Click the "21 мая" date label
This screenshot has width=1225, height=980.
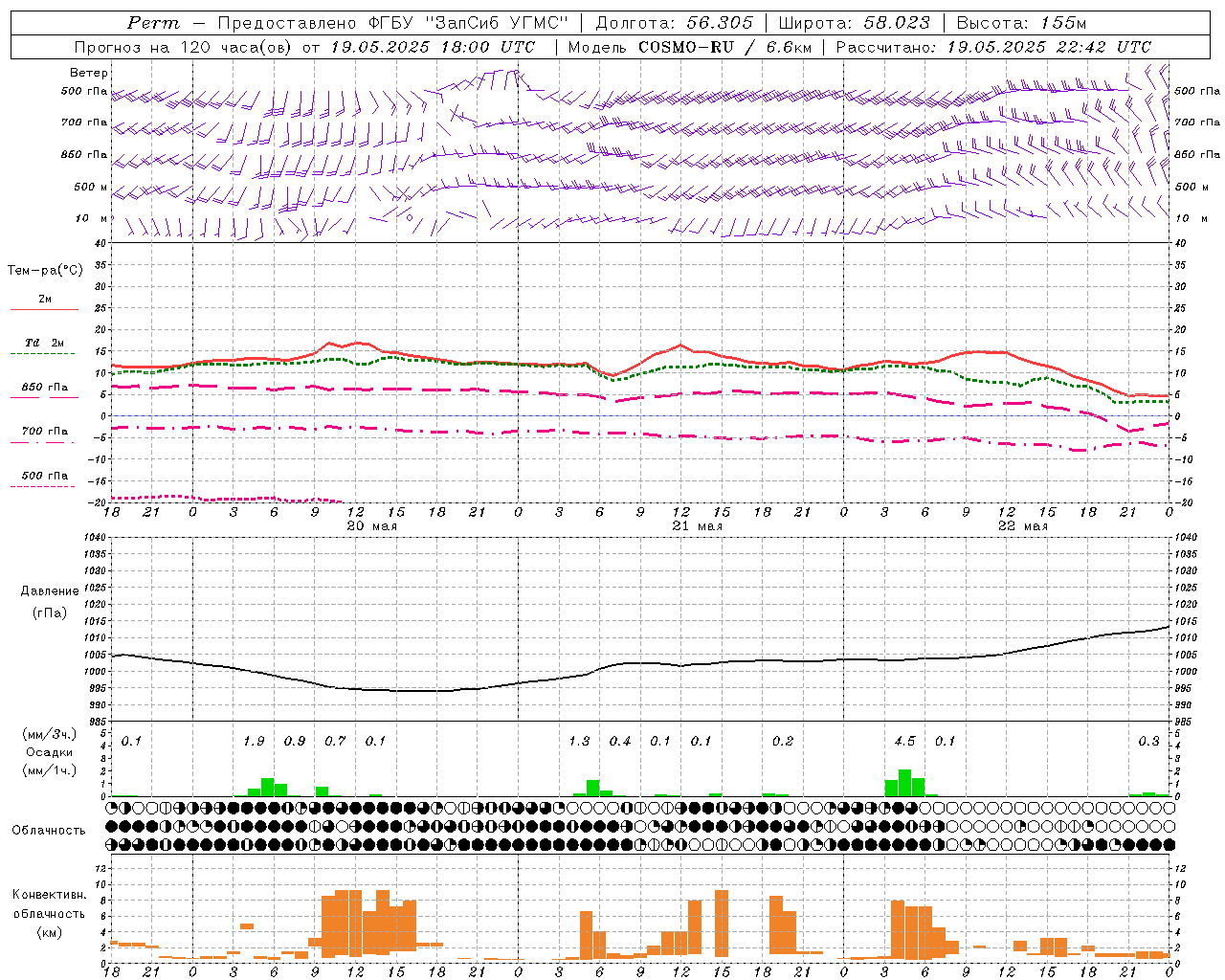click(x=697, y=526)
